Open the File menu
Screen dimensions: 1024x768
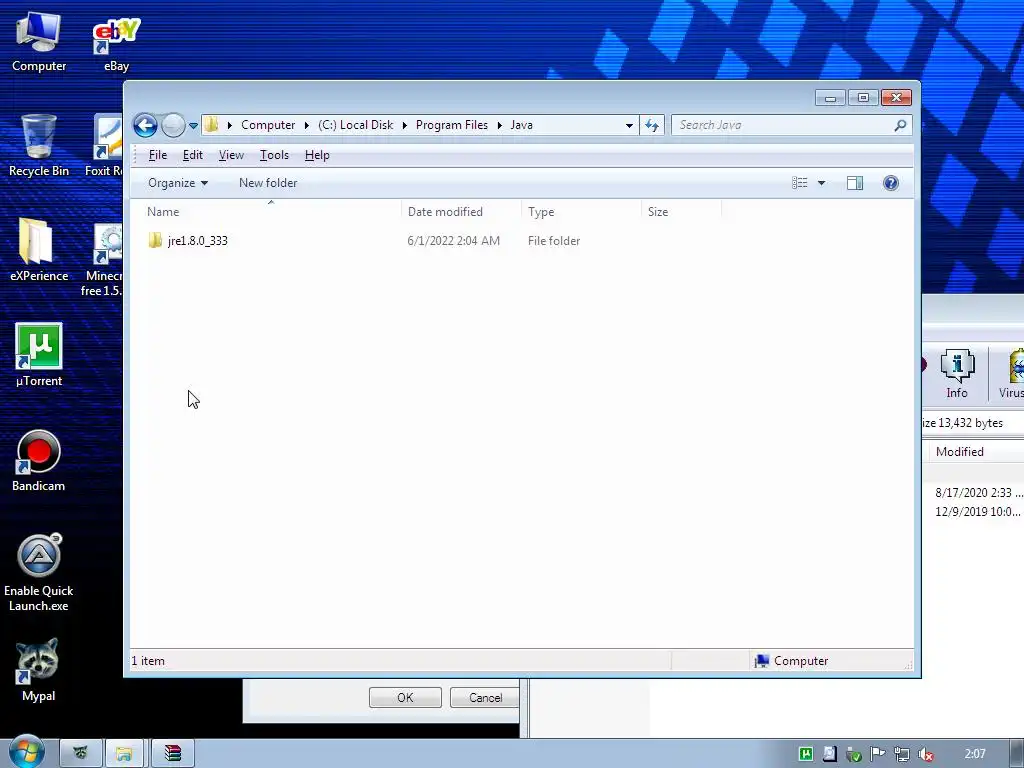click(x=157, y=155)
